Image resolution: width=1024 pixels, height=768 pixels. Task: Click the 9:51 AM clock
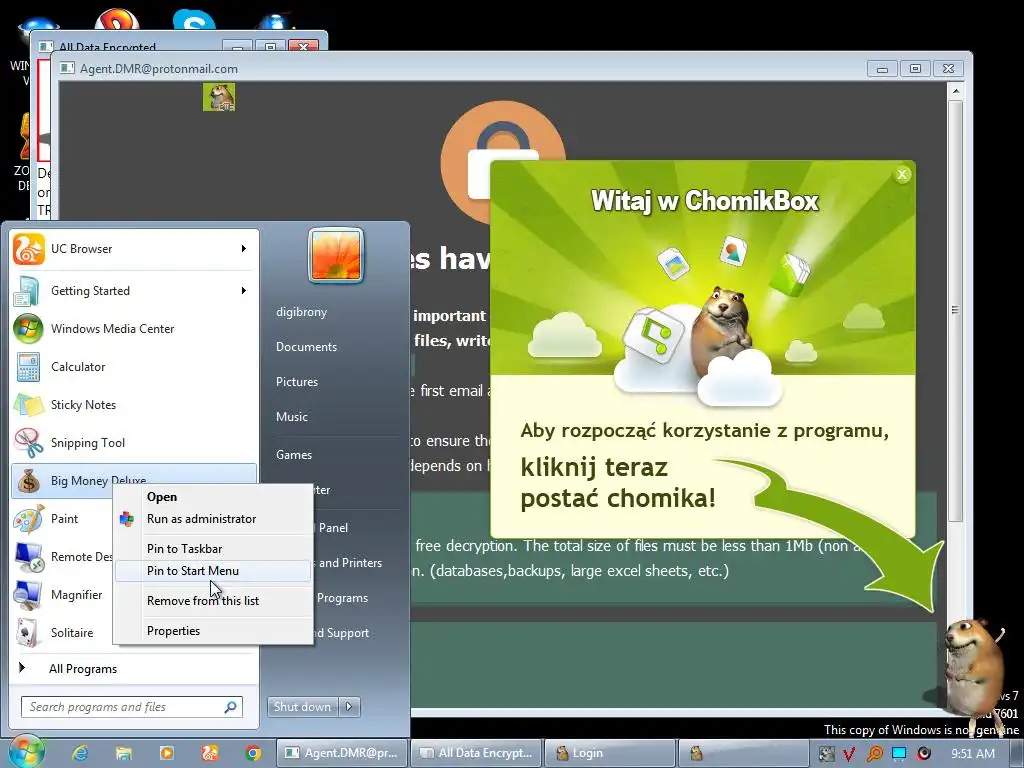[972, 754]
